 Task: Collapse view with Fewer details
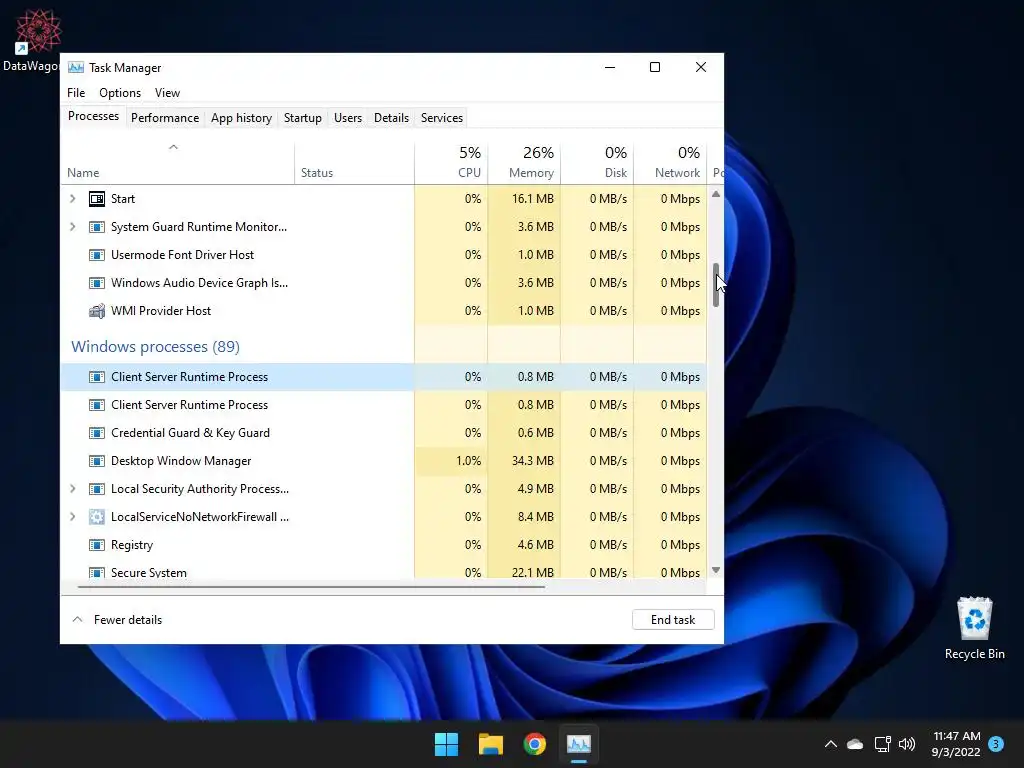(117, 620)
